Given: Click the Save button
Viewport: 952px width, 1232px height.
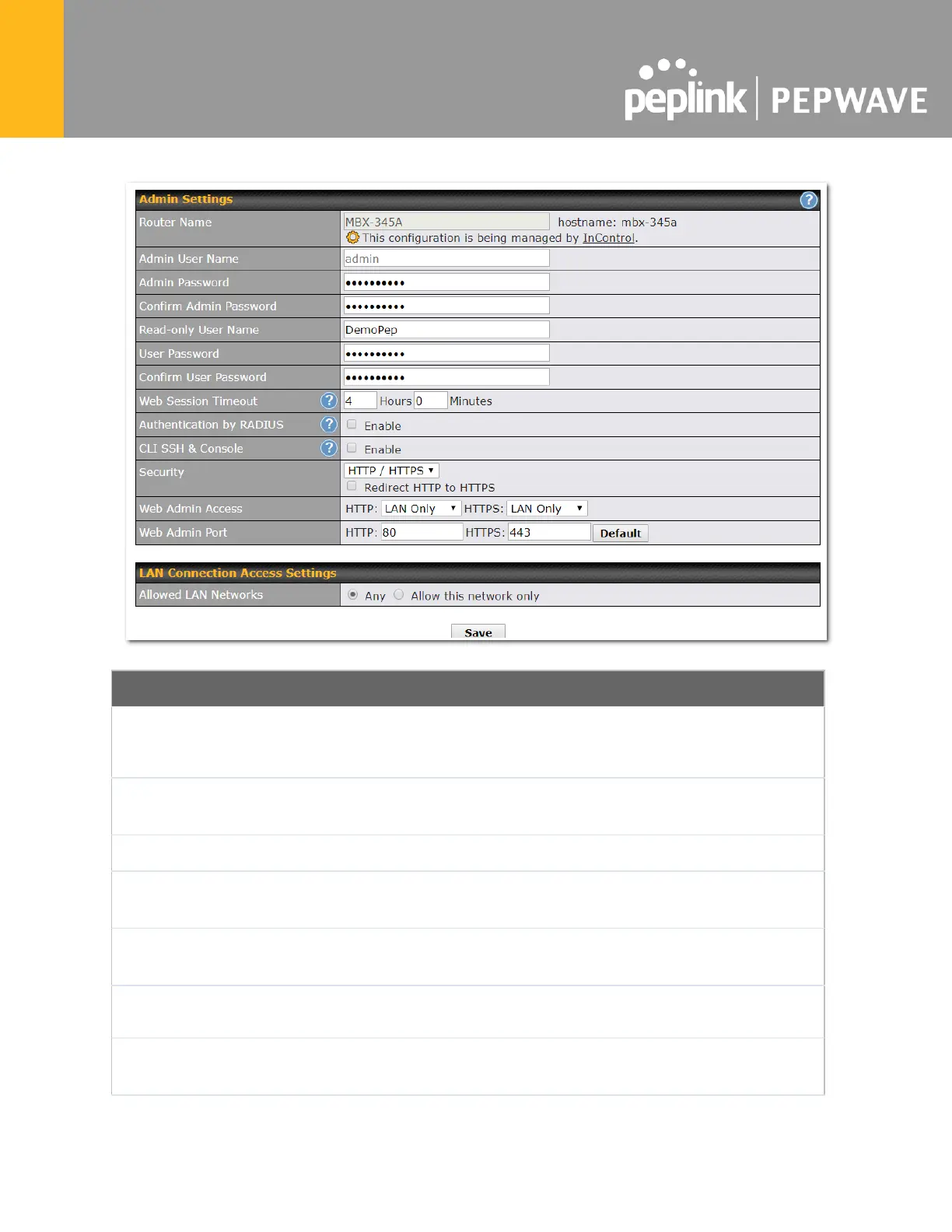Looking at the screenshot, I should (478, 632).
